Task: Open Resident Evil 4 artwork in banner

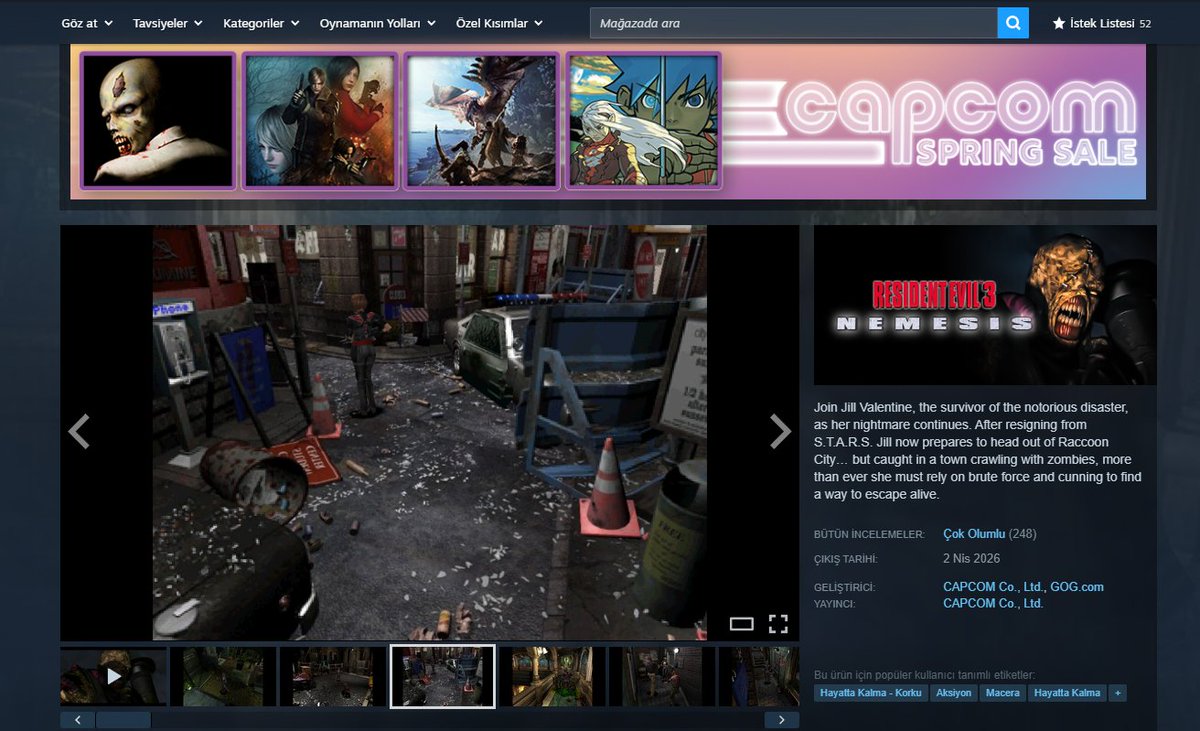Action: point(320,121)
